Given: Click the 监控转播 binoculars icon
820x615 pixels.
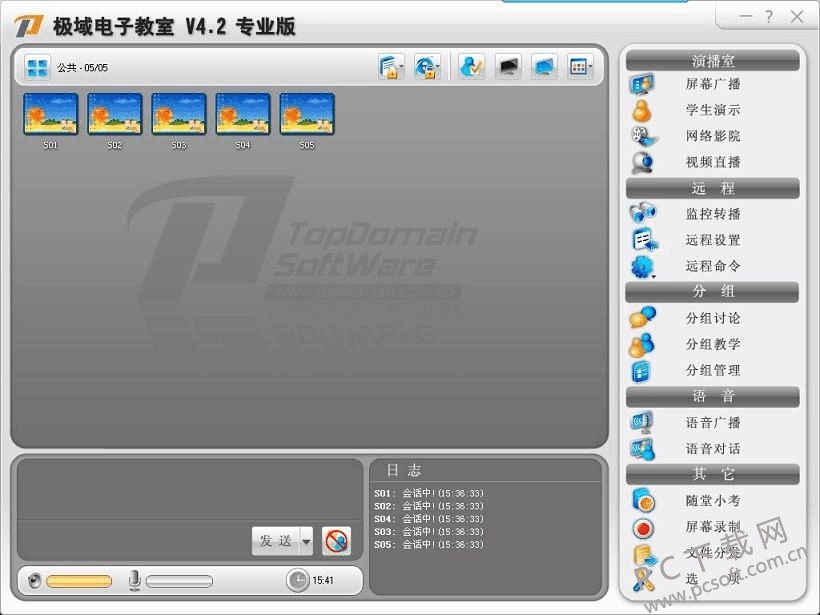Looking at the screenshot, I should coord(643,213).
